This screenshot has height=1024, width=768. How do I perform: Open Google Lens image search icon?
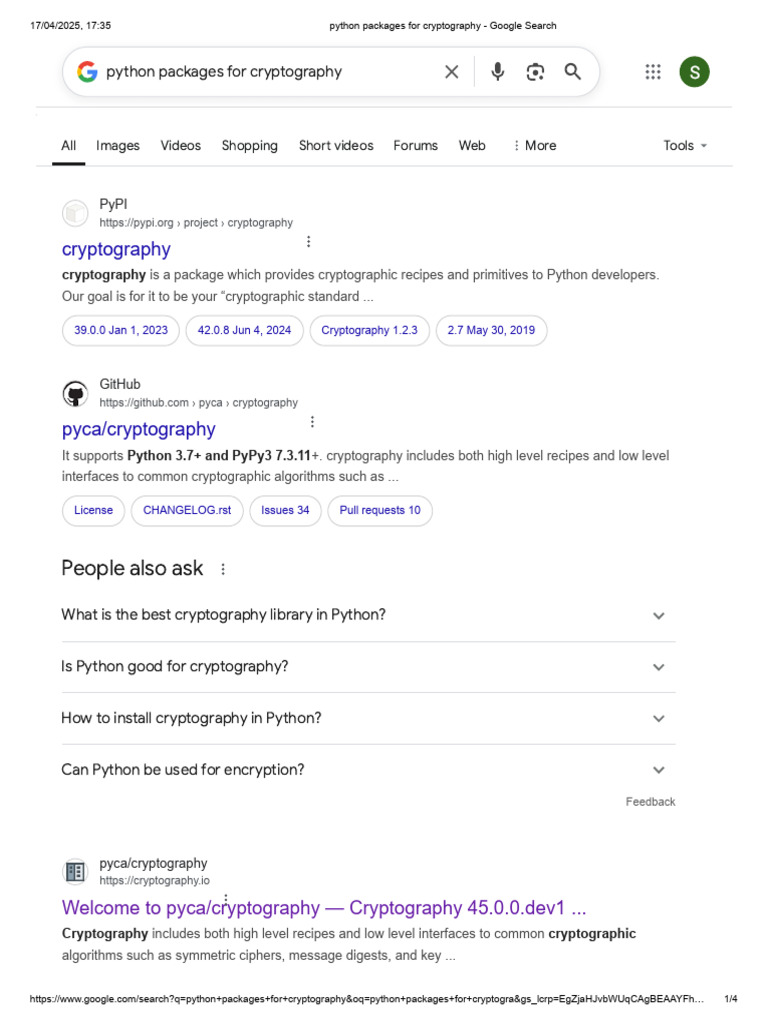click(535, 72)
